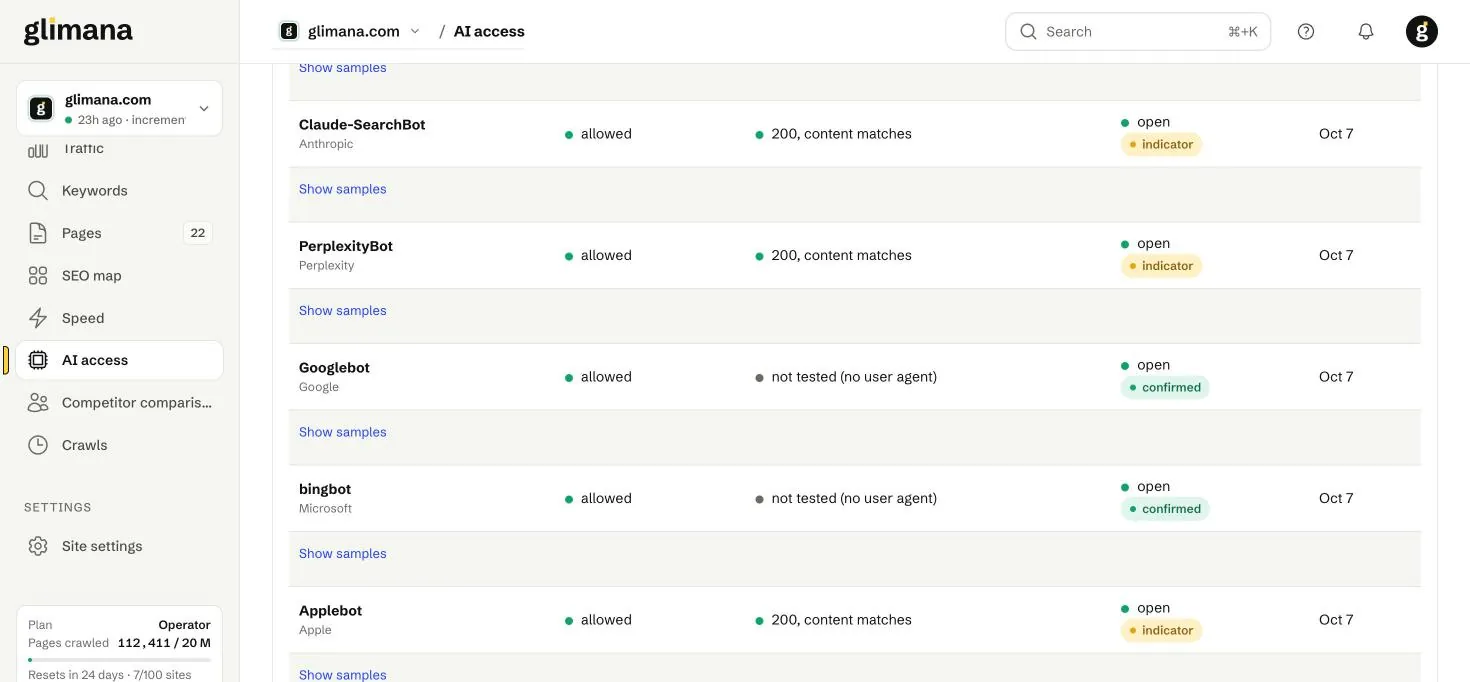Select the bingbot name
This screenshot has height=682, width=1470.
pos(325,489)
